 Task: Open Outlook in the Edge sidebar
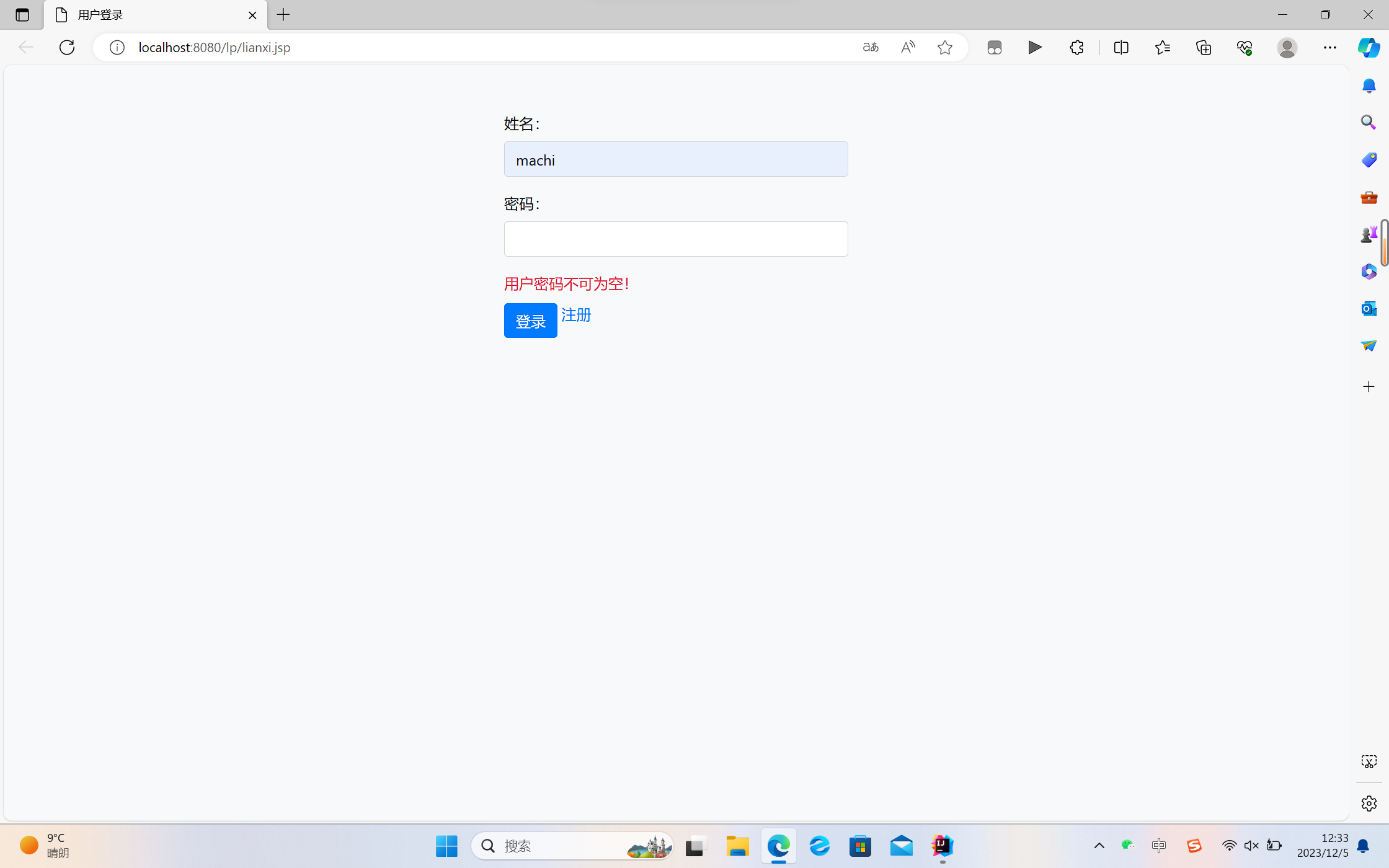pos(1369,308)
